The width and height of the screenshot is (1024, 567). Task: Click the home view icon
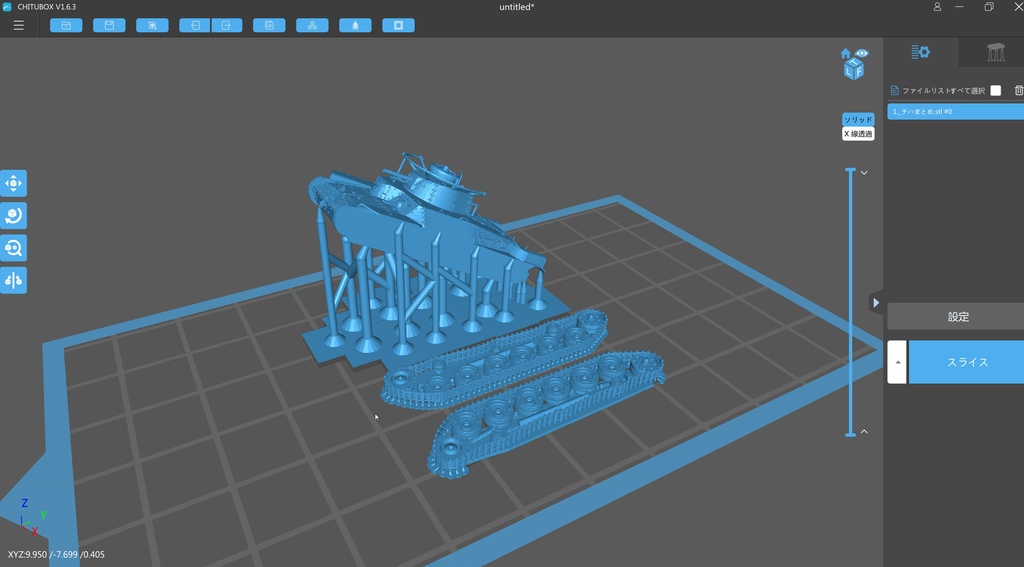pos(846,54)
